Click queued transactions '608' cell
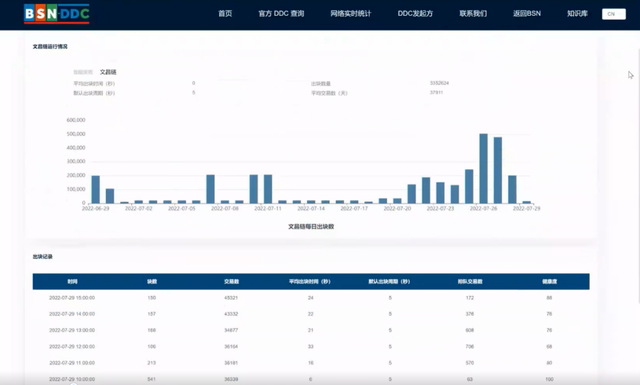This screenshot has width=640, height=385. point(470,330)
